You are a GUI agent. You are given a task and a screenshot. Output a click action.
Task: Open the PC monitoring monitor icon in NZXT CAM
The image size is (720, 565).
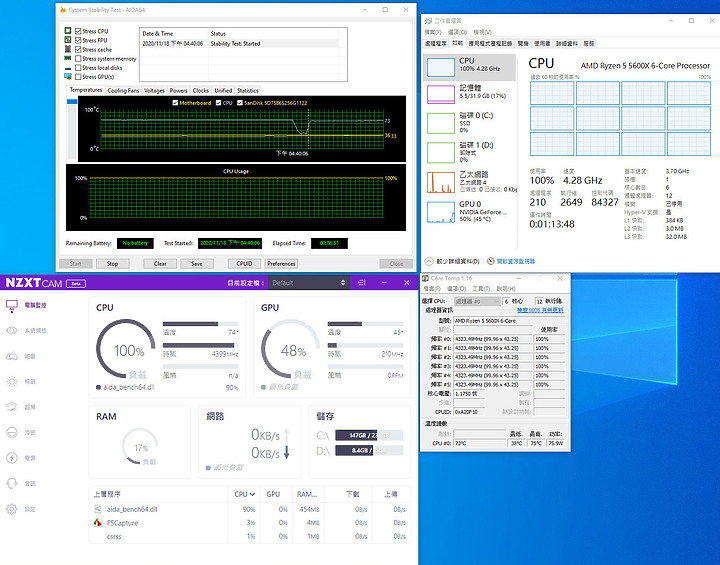point(11,305)
